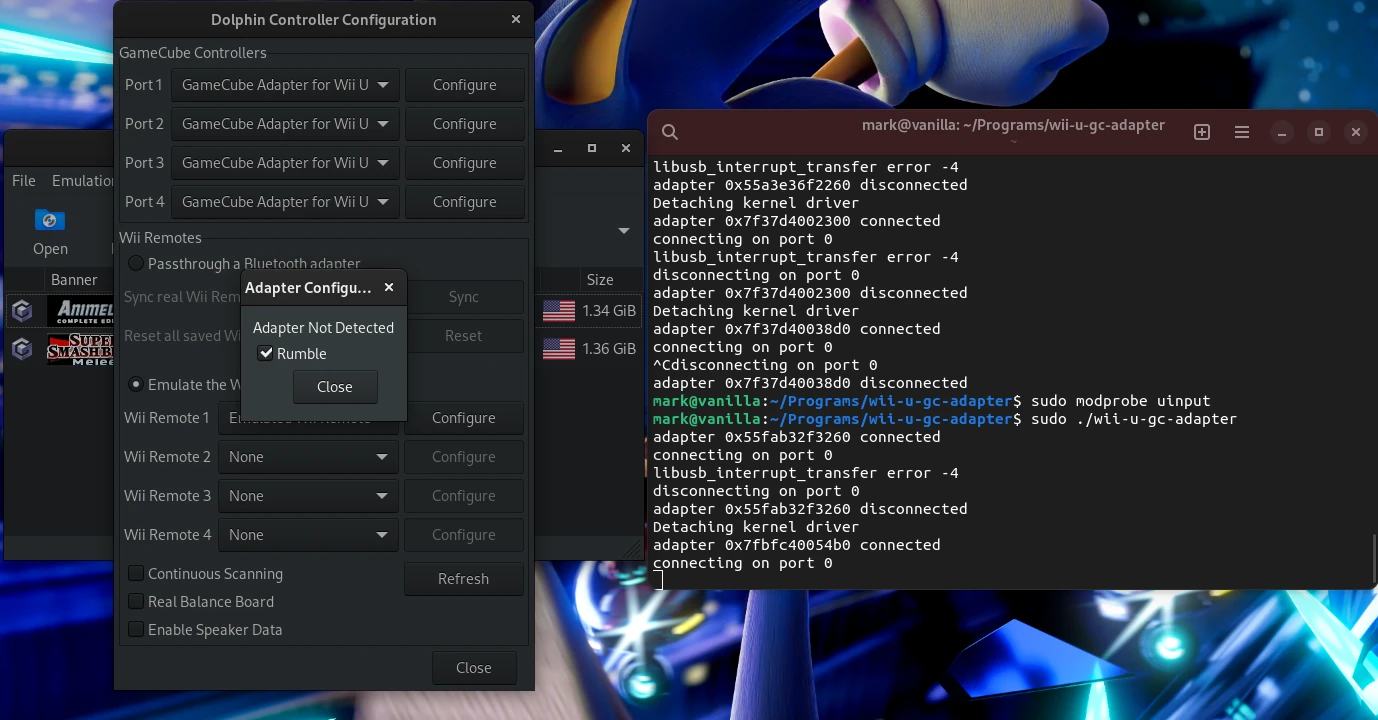Viewport: 1378px width, 720px height.
Task: Click the terminal title mark@vanilla path
Action: click(x=1013, y=125)
